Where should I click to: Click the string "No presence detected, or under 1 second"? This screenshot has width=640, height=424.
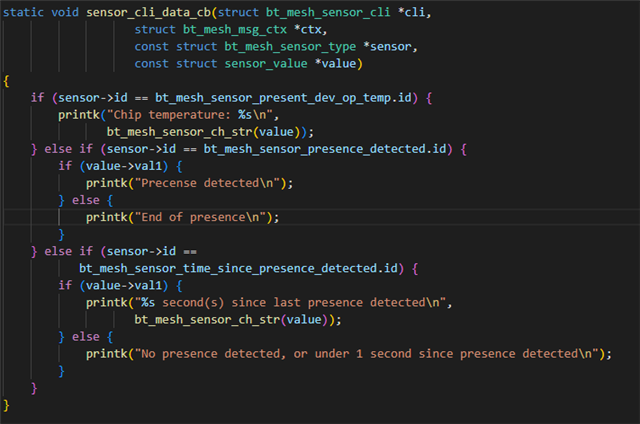[273, 354]
